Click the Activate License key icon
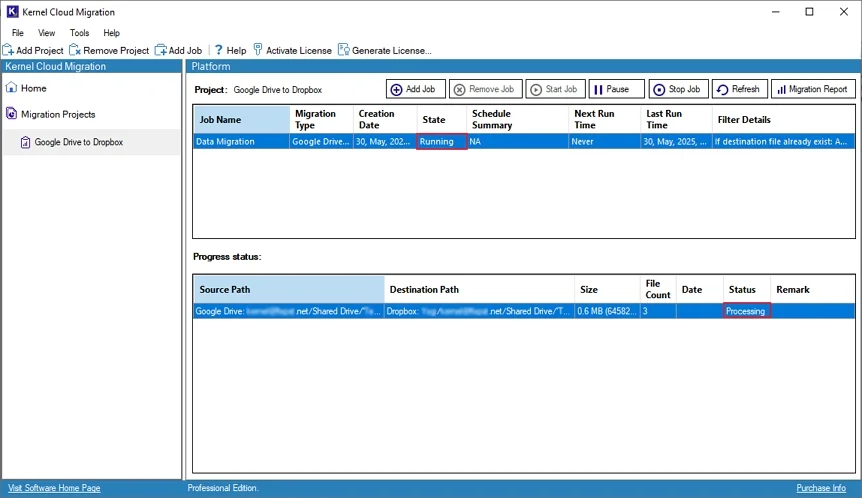This screenshot has height=498, width=862. click(x=257, y=50)
